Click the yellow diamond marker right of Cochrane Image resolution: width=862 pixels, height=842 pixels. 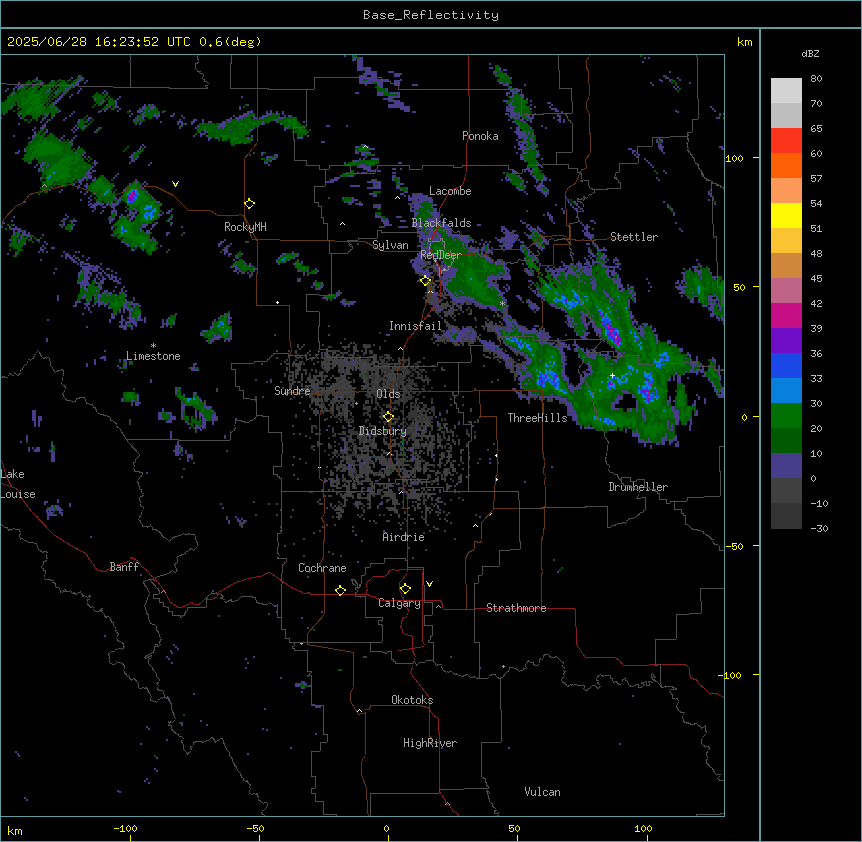pyautogui.click(x=340, y=590)
